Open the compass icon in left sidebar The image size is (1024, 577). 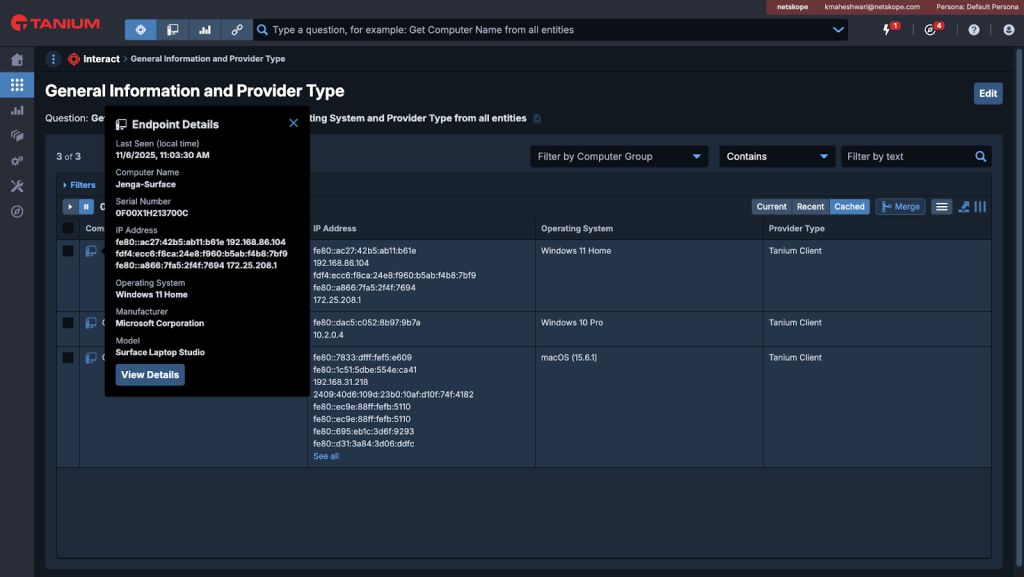17,211
